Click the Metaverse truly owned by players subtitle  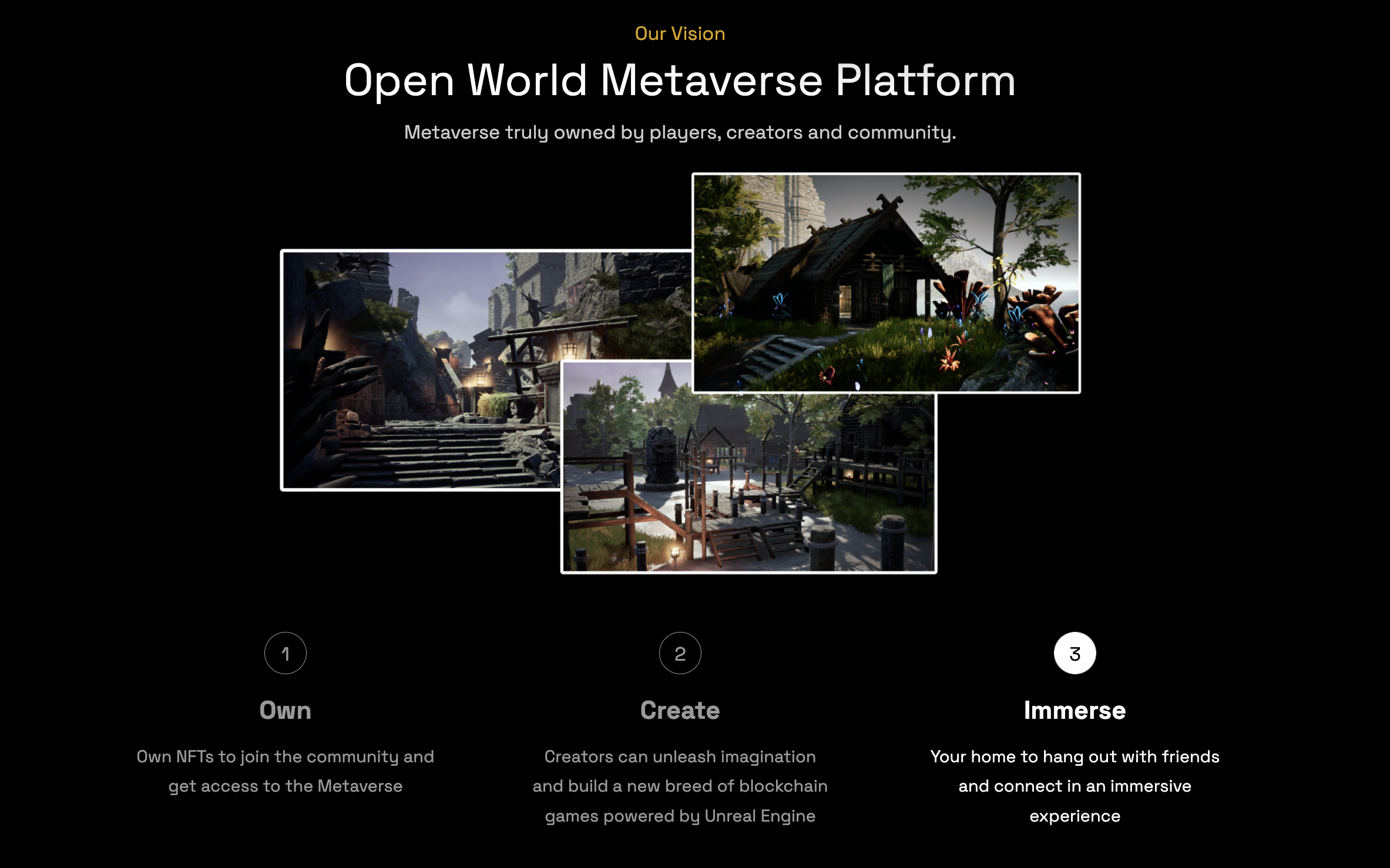(x=680, y=132)
